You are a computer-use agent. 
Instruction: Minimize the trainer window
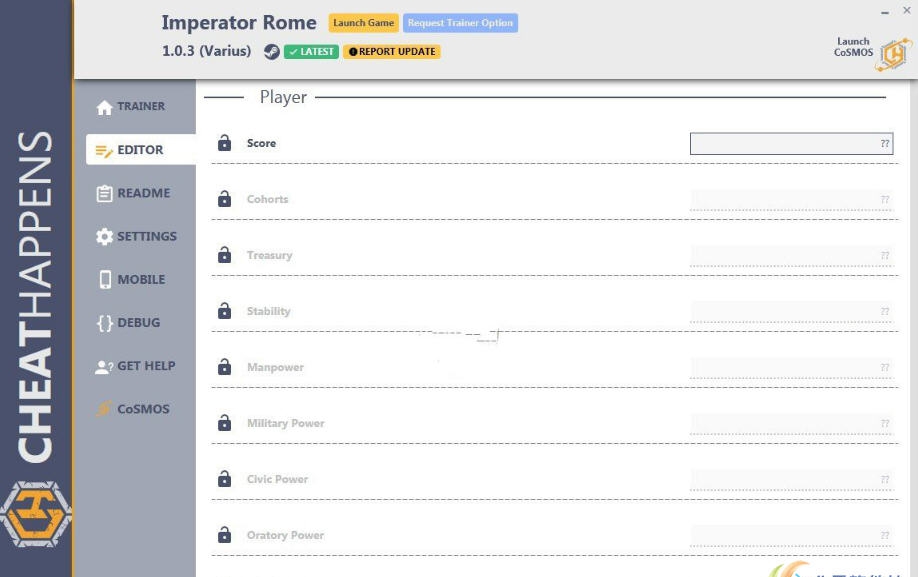click(x=885, y=12)
